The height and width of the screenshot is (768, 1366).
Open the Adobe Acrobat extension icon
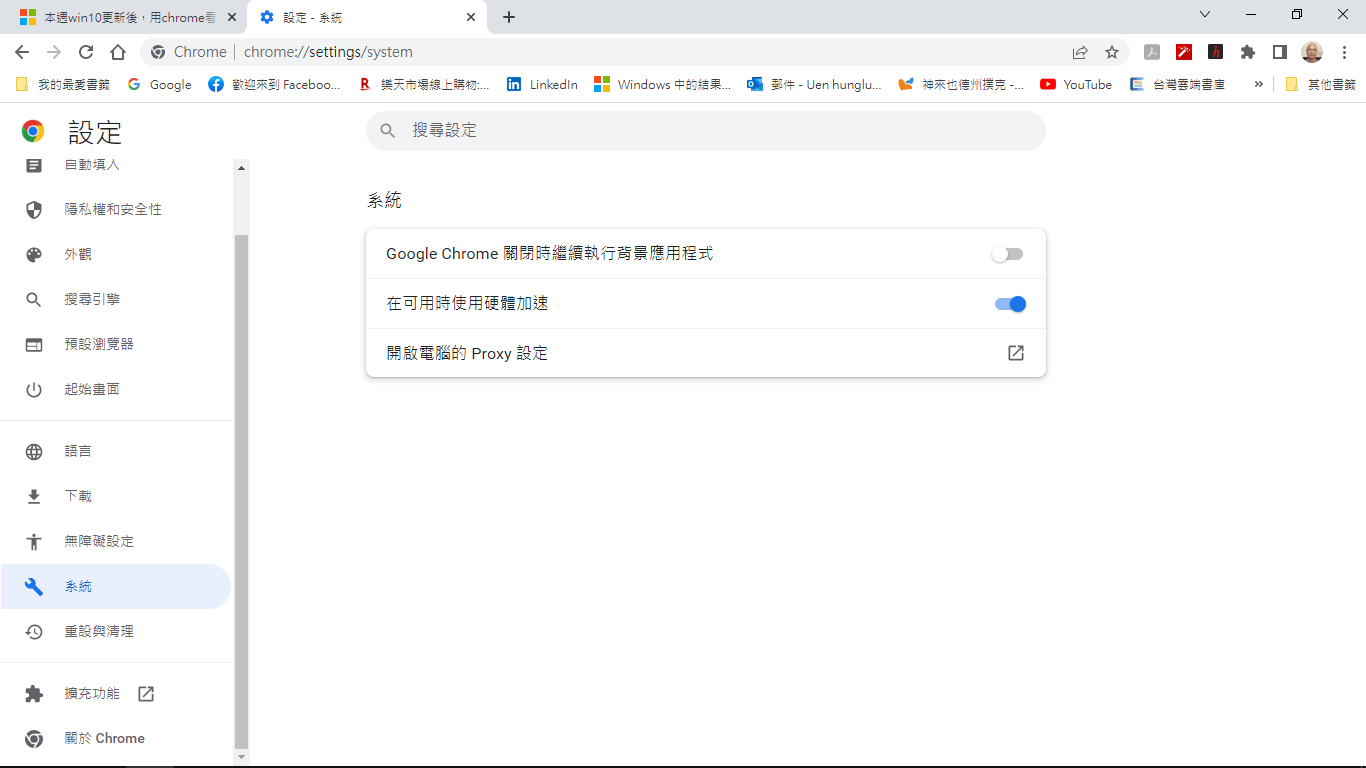tap(1152, 52)
